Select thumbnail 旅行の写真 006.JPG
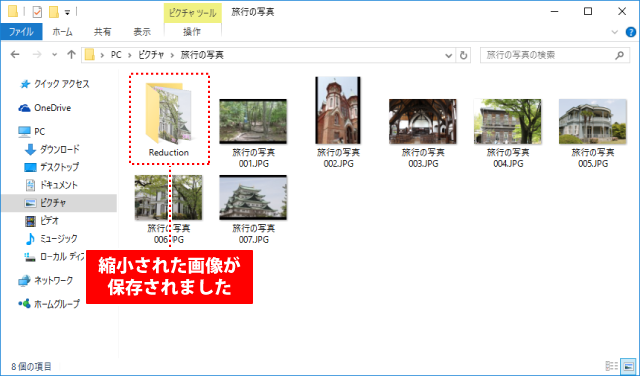 pos(169,198)
